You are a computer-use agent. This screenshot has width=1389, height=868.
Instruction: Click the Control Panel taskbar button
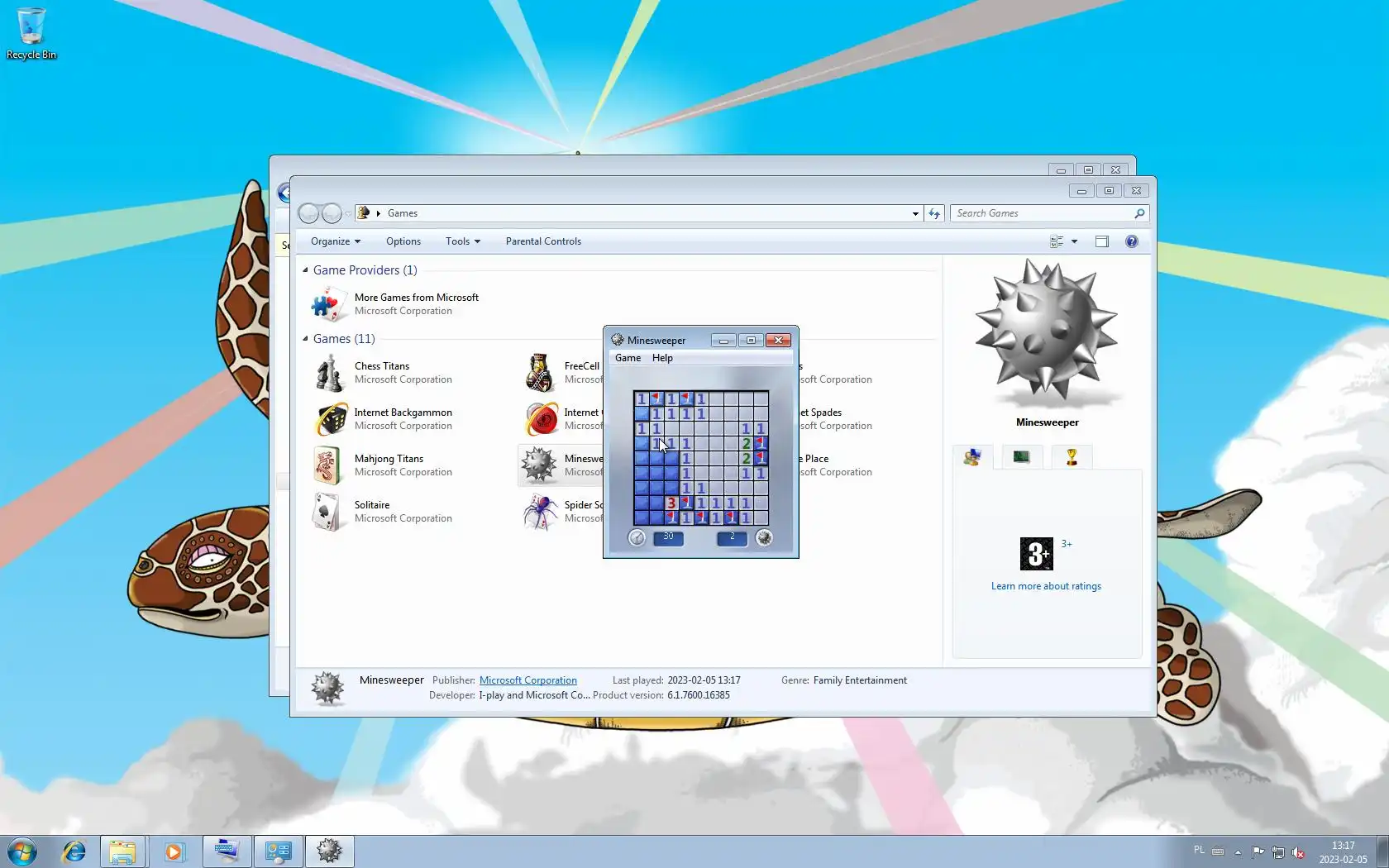pyautogui.click(x=279, y=851)
